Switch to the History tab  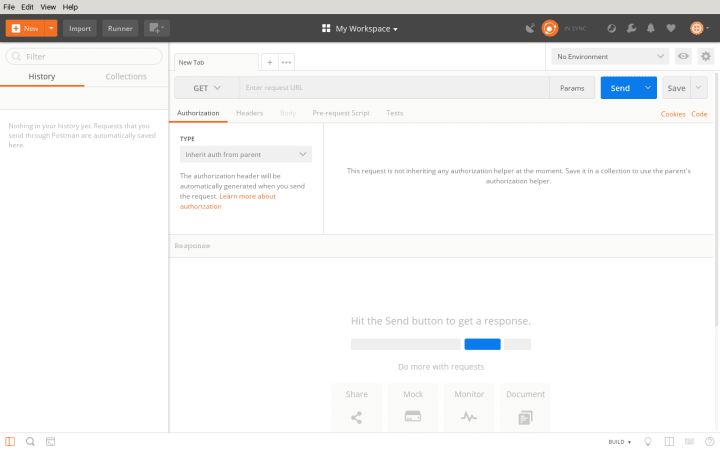coord(42,76)
